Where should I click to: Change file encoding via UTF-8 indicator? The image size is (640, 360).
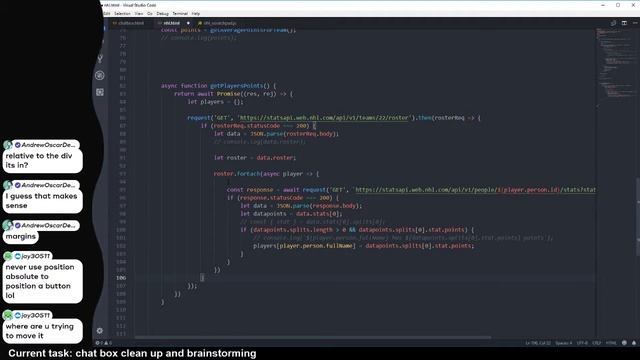click(x=582, y=343)
